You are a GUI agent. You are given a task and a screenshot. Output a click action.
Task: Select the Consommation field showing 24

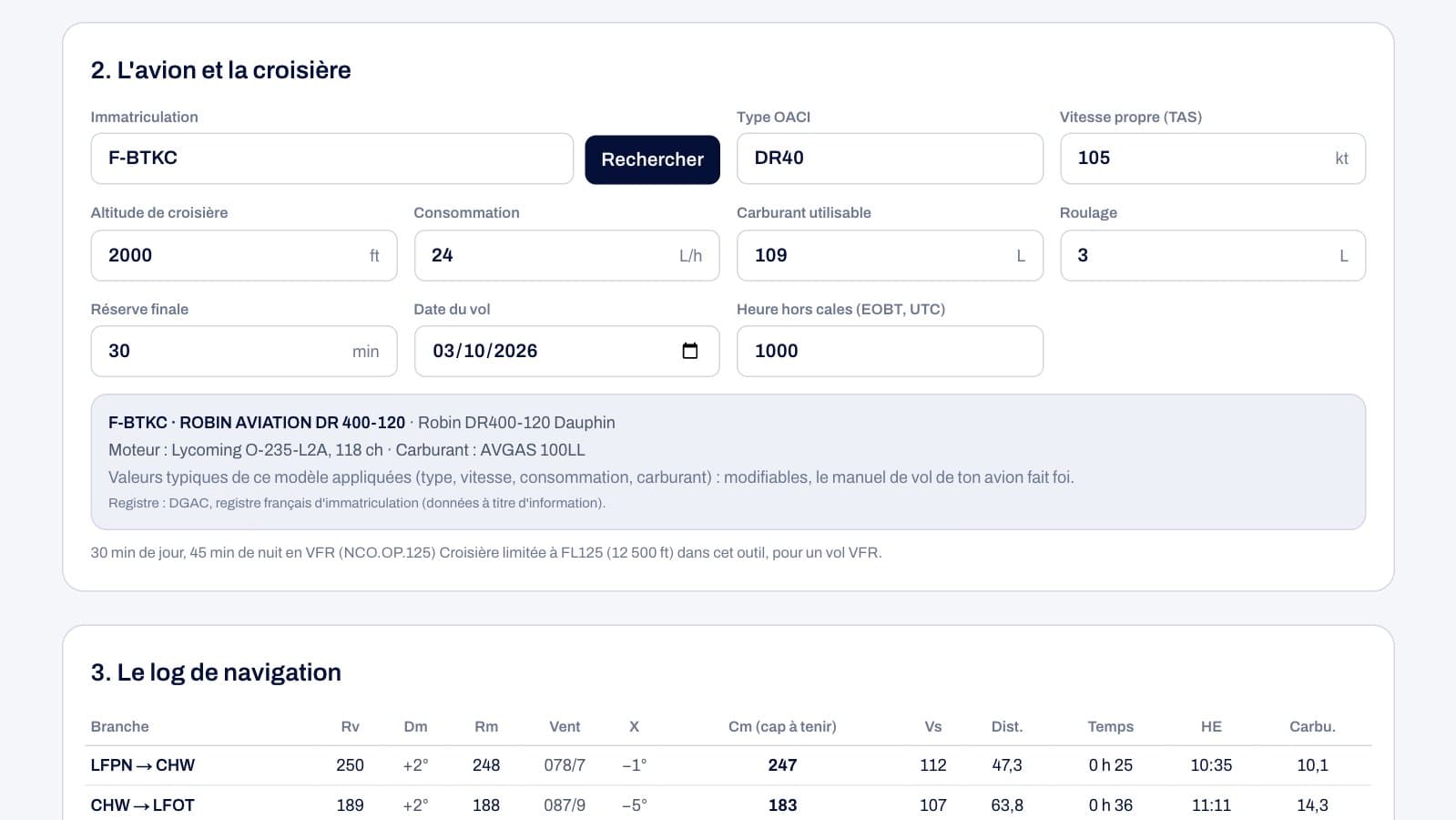coord(566,255)
